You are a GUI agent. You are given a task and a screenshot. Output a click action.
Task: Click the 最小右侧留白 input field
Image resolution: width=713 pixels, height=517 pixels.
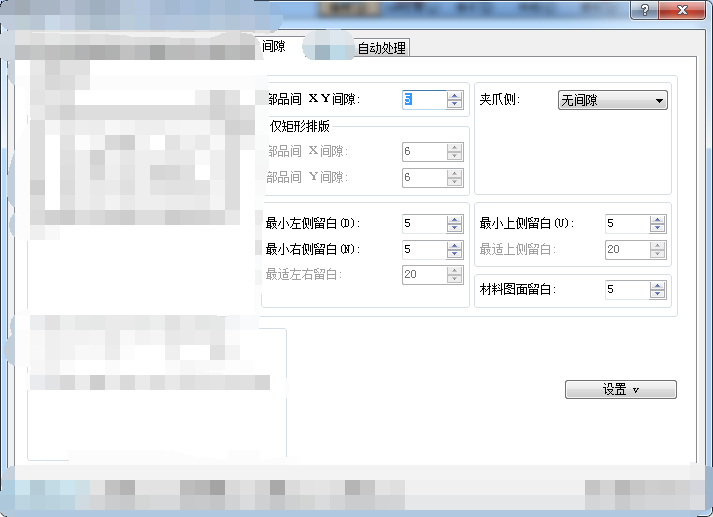(424, 250)
